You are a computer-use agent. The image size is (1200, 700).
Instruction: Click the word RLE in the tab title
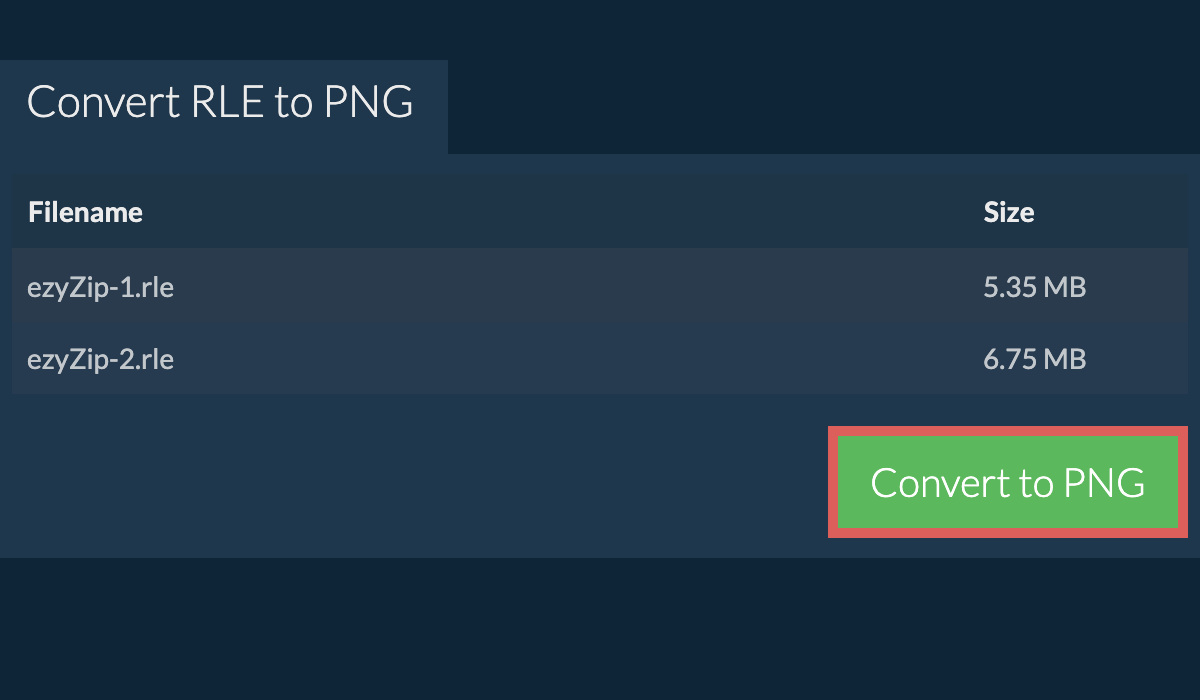tap(215, 103)
